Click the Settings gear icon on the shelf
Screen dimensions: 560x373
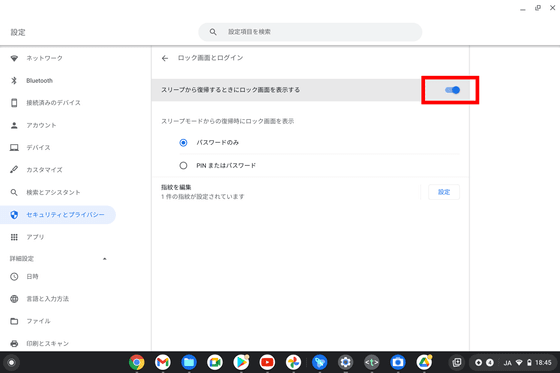pos(345,362)
